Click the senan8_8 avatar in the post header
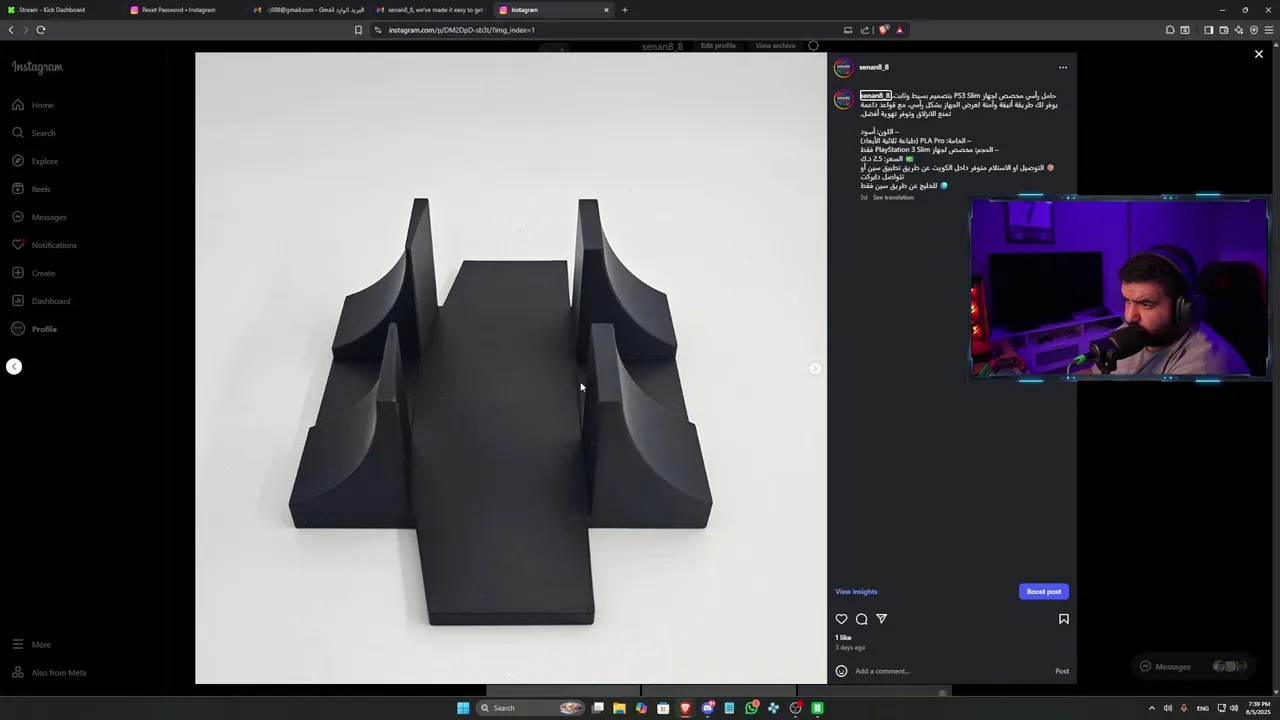The image size is (1280, 720). (843, 68)
